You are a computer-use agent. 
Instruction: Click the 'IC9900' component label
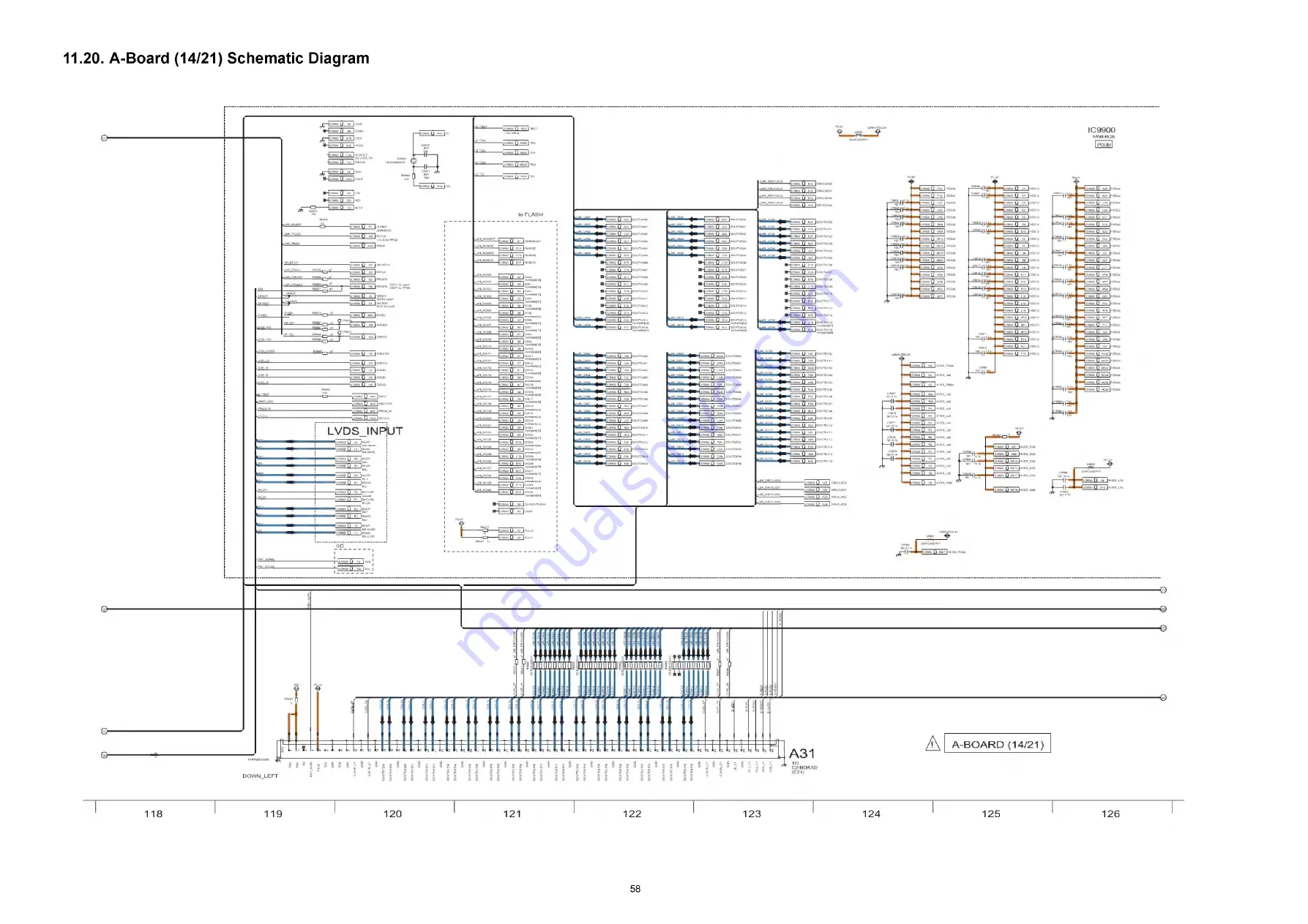1102,130
